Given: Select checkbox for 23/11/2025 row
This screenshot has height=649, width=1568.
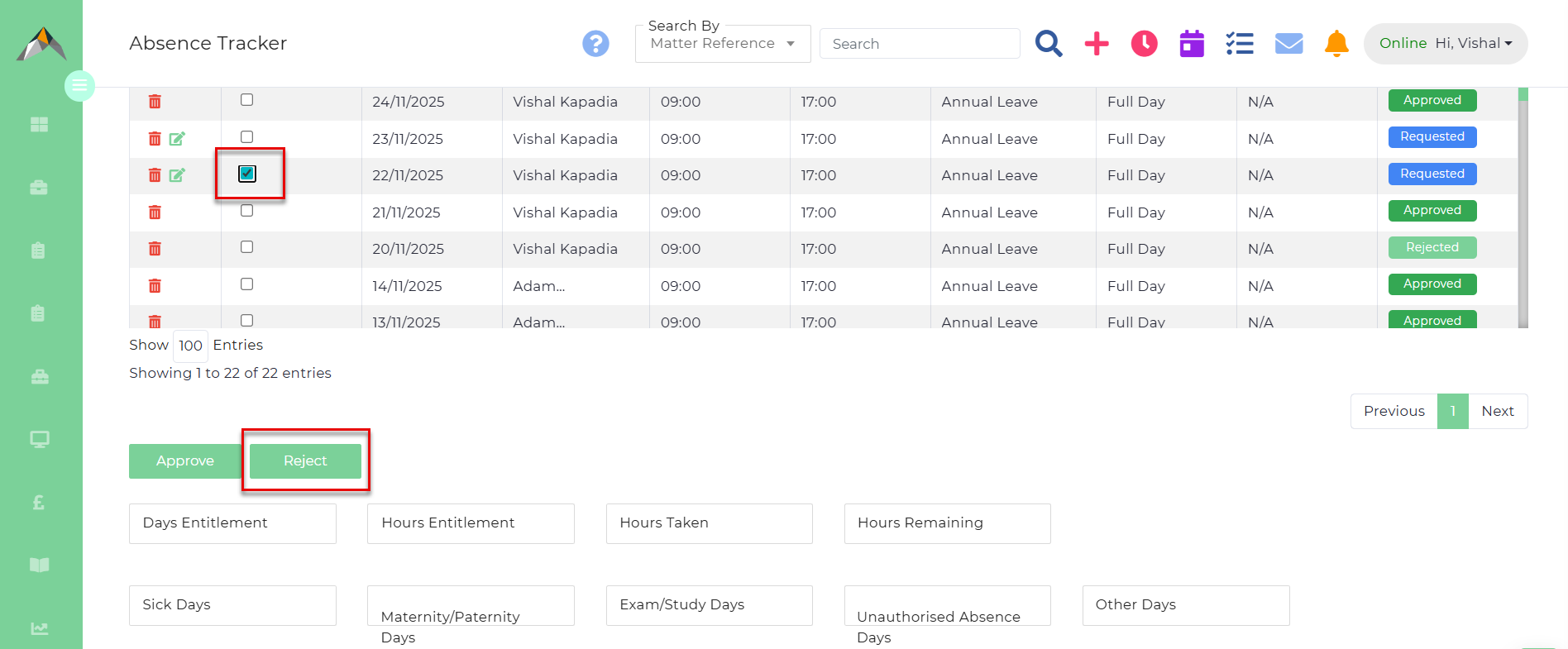Looking at the screenshot, I should point(246,137).
